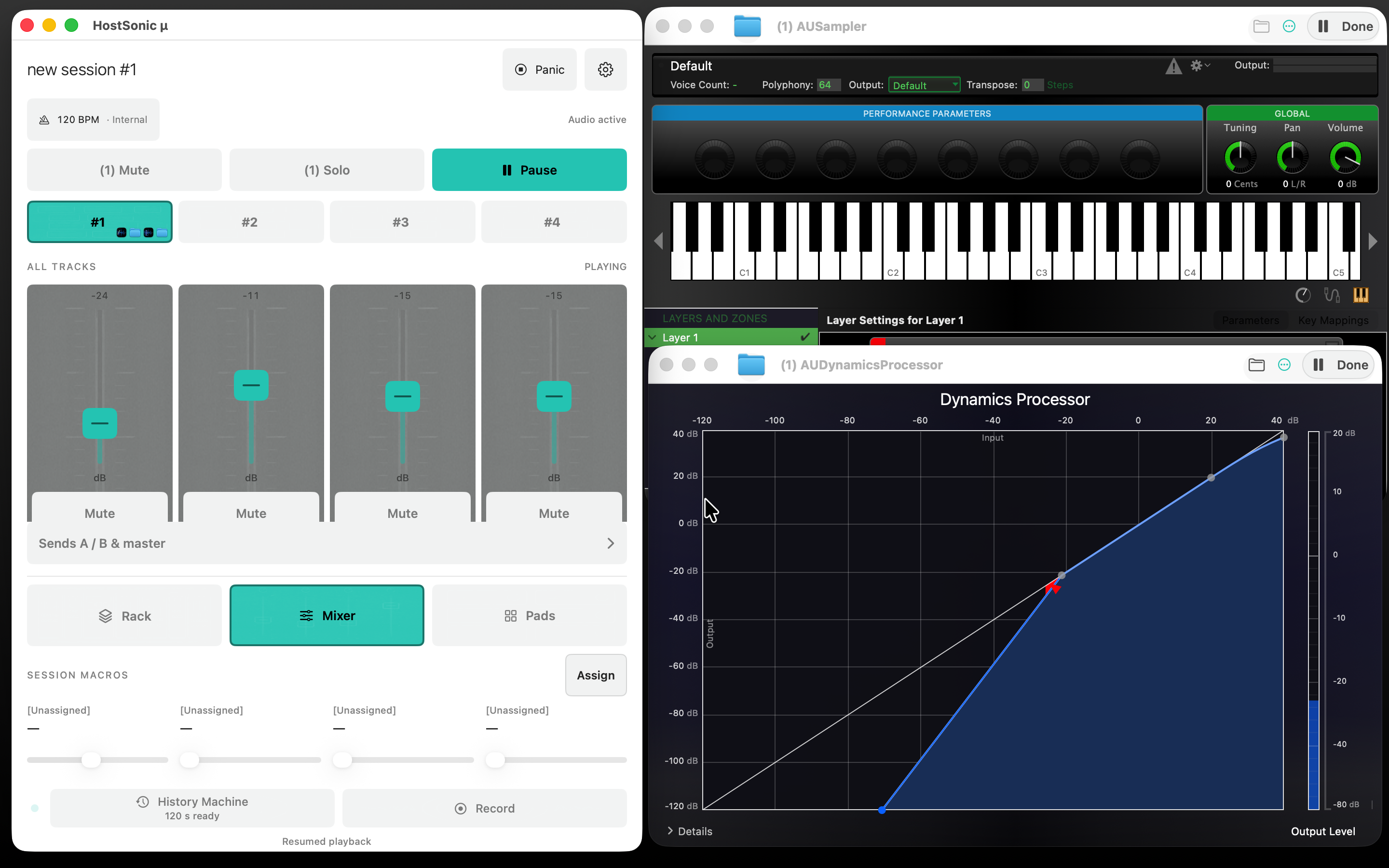Pause the AUSampler plugin via pause icon
This screenshot has width=1389, height=868.
pos(1323,27)
